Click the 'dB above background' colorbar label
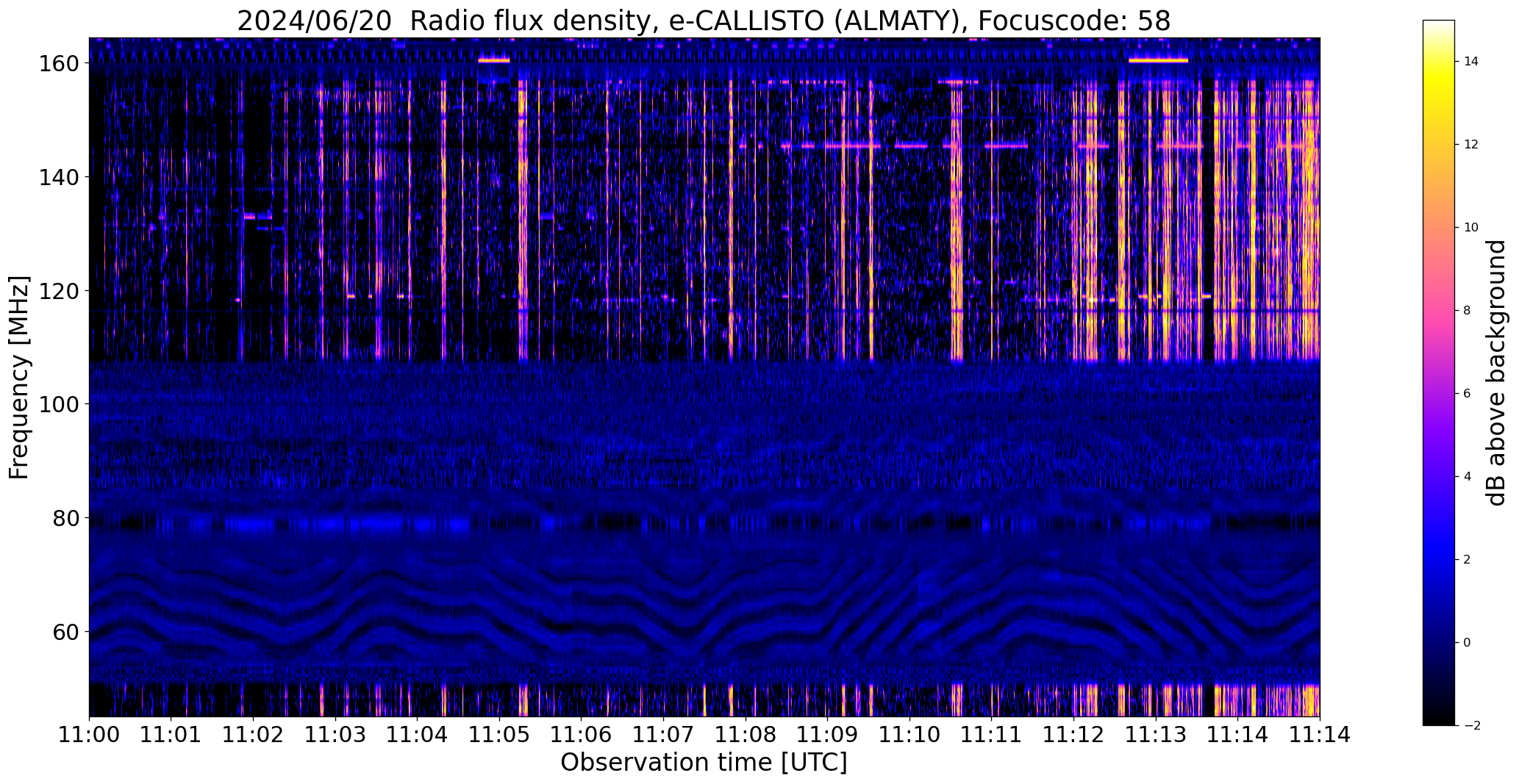Screen dimensions: 1519x784 1495,373
